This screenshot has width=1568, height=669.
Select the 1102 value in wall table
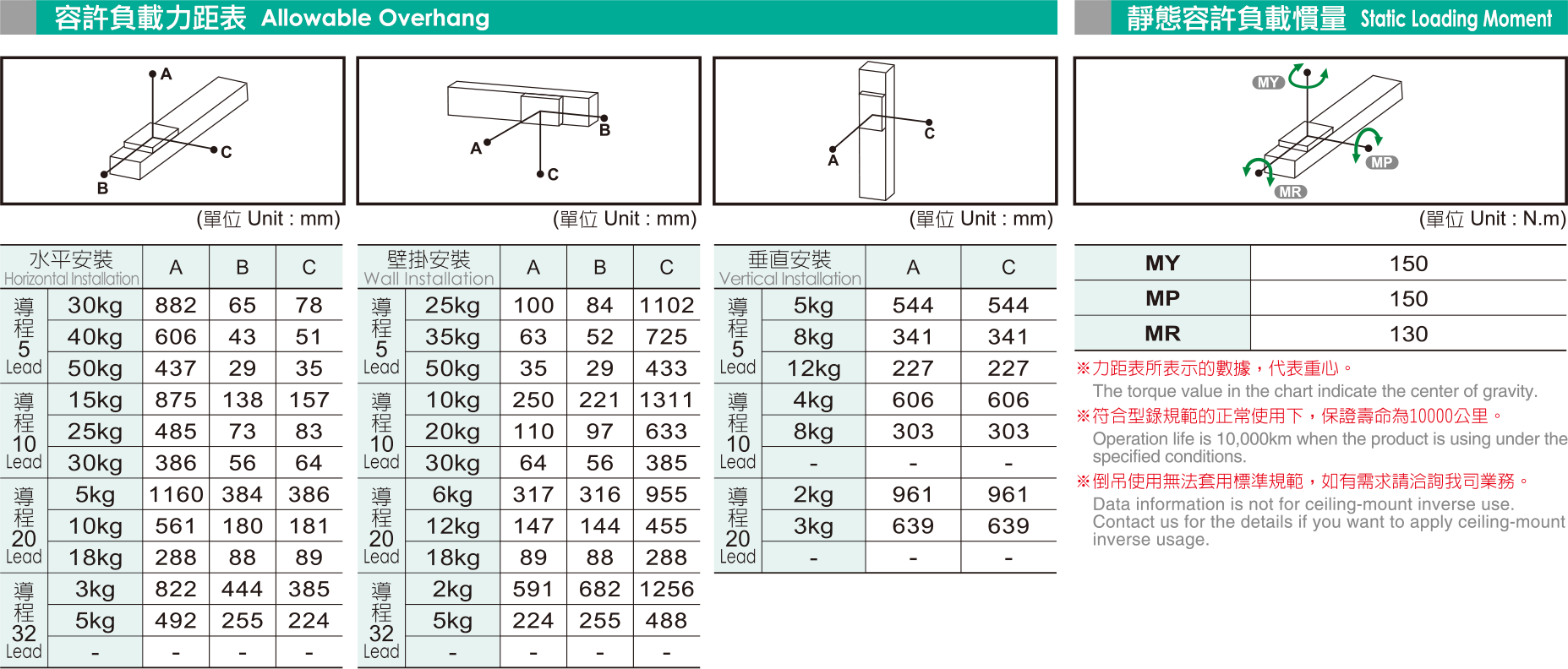(666, 305)
